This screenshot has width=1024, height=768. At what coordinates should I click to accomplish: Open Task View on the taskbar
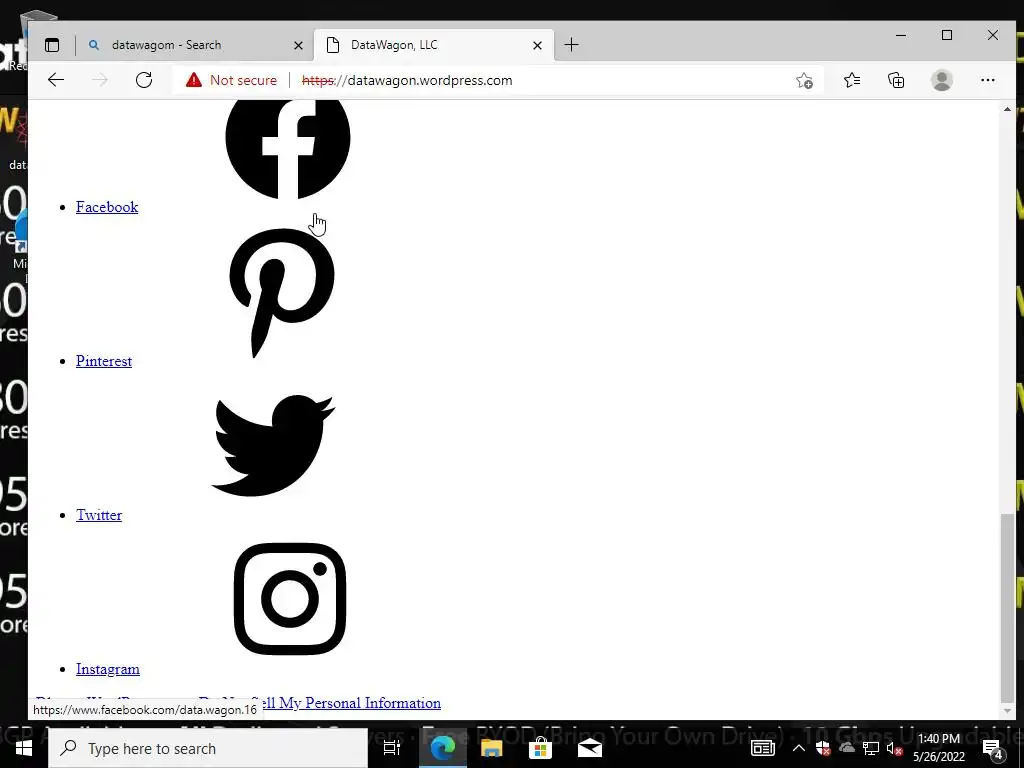click(x=392, y=748)
